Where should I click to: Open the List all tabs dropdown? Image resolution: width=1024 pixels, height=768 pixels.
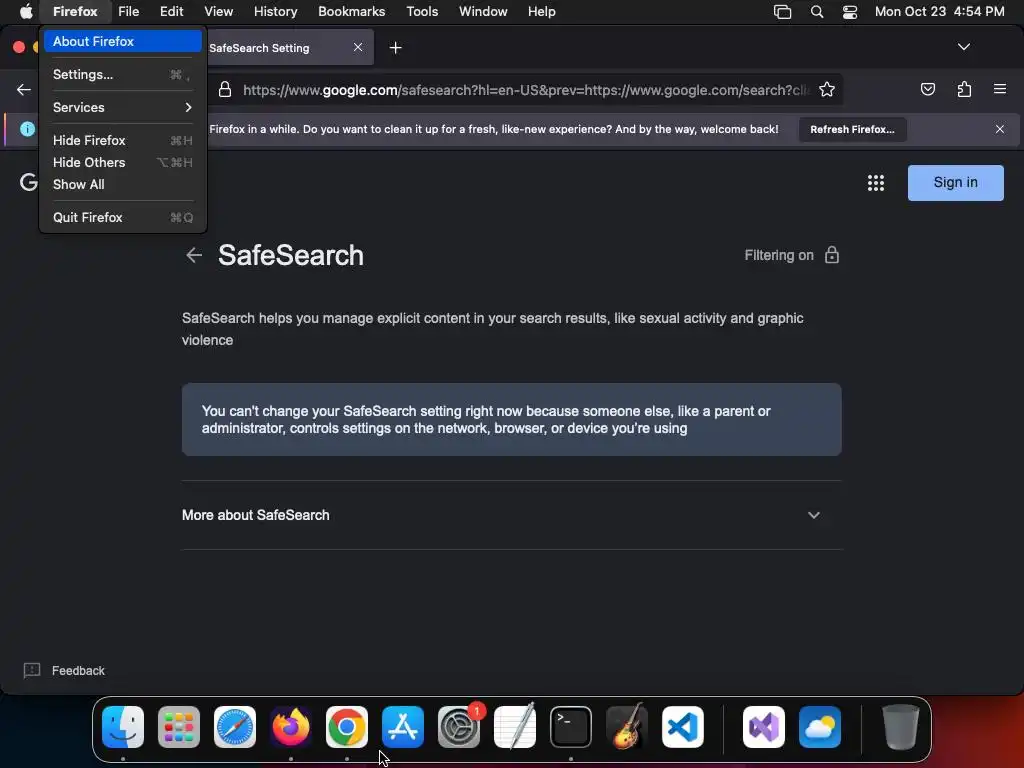963,47
